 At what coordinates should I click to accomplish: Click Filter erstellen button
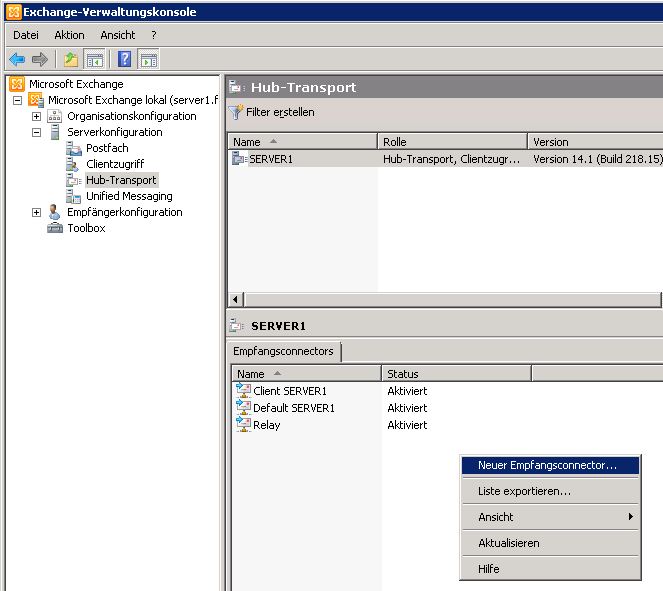pyautogui.click(x=272, y=112)
